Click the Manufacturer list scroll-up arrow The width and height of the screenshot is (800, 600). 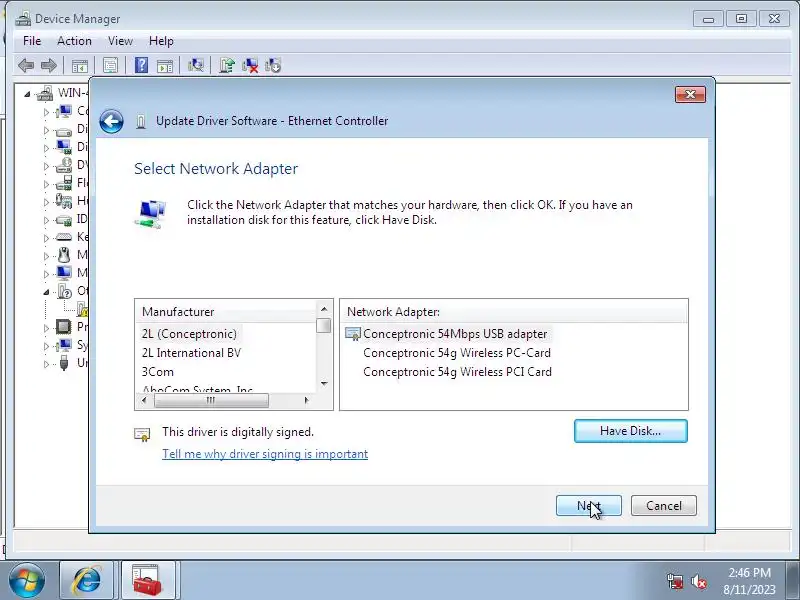323,309
